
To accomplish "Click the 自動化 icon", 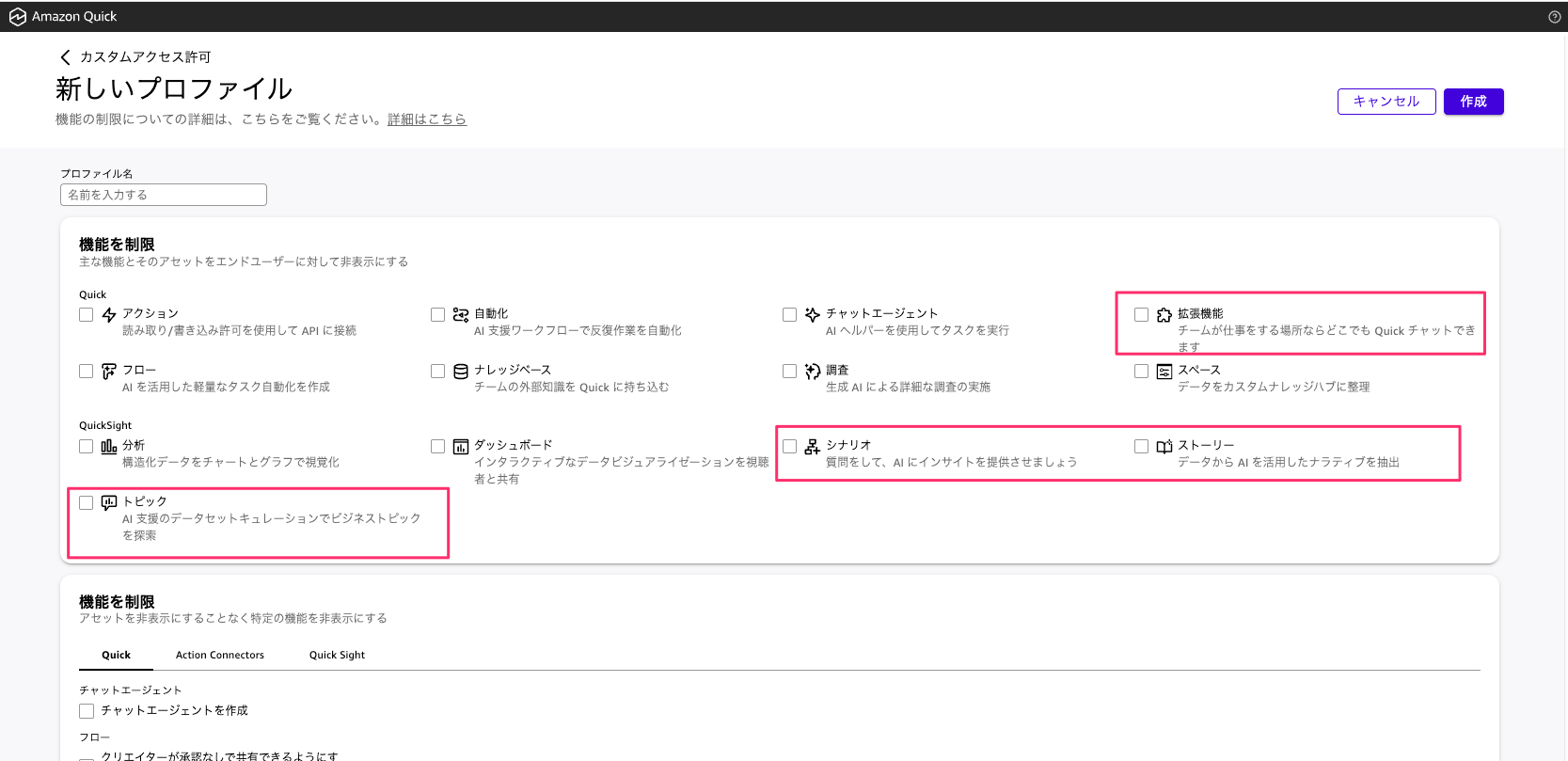I will tap(461, 314).
